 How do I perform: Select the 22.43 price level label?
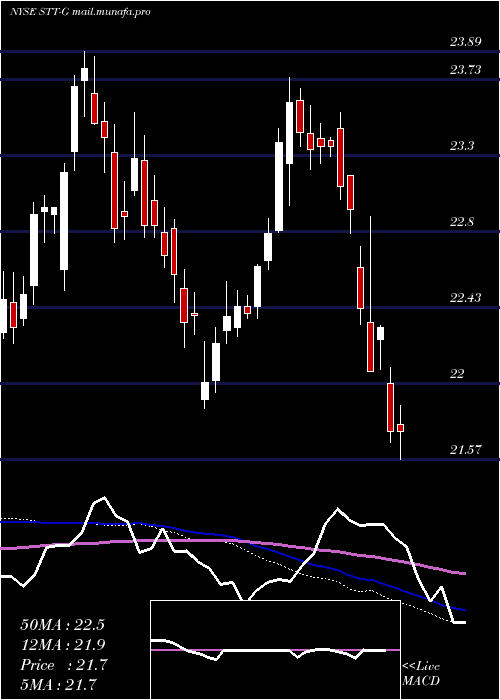[465, 297]
